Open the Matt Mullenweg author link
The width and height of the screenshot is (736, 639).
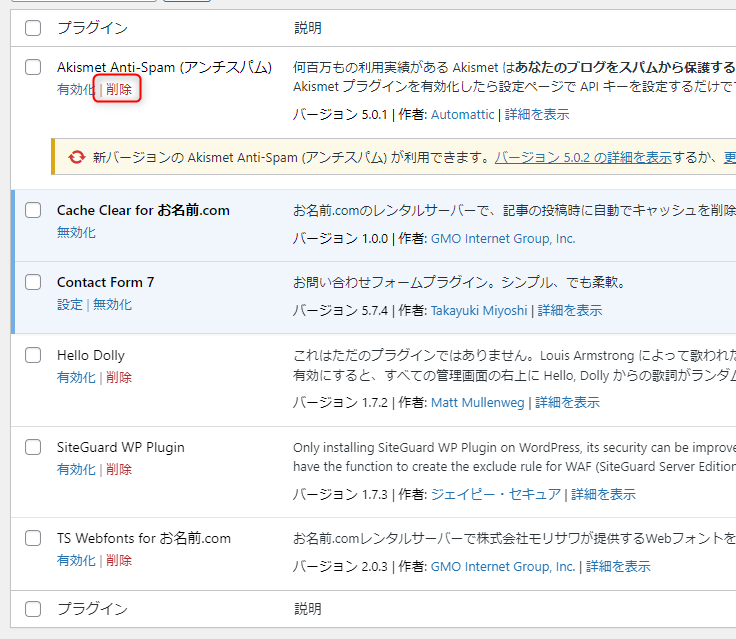(x=477, y=402)
